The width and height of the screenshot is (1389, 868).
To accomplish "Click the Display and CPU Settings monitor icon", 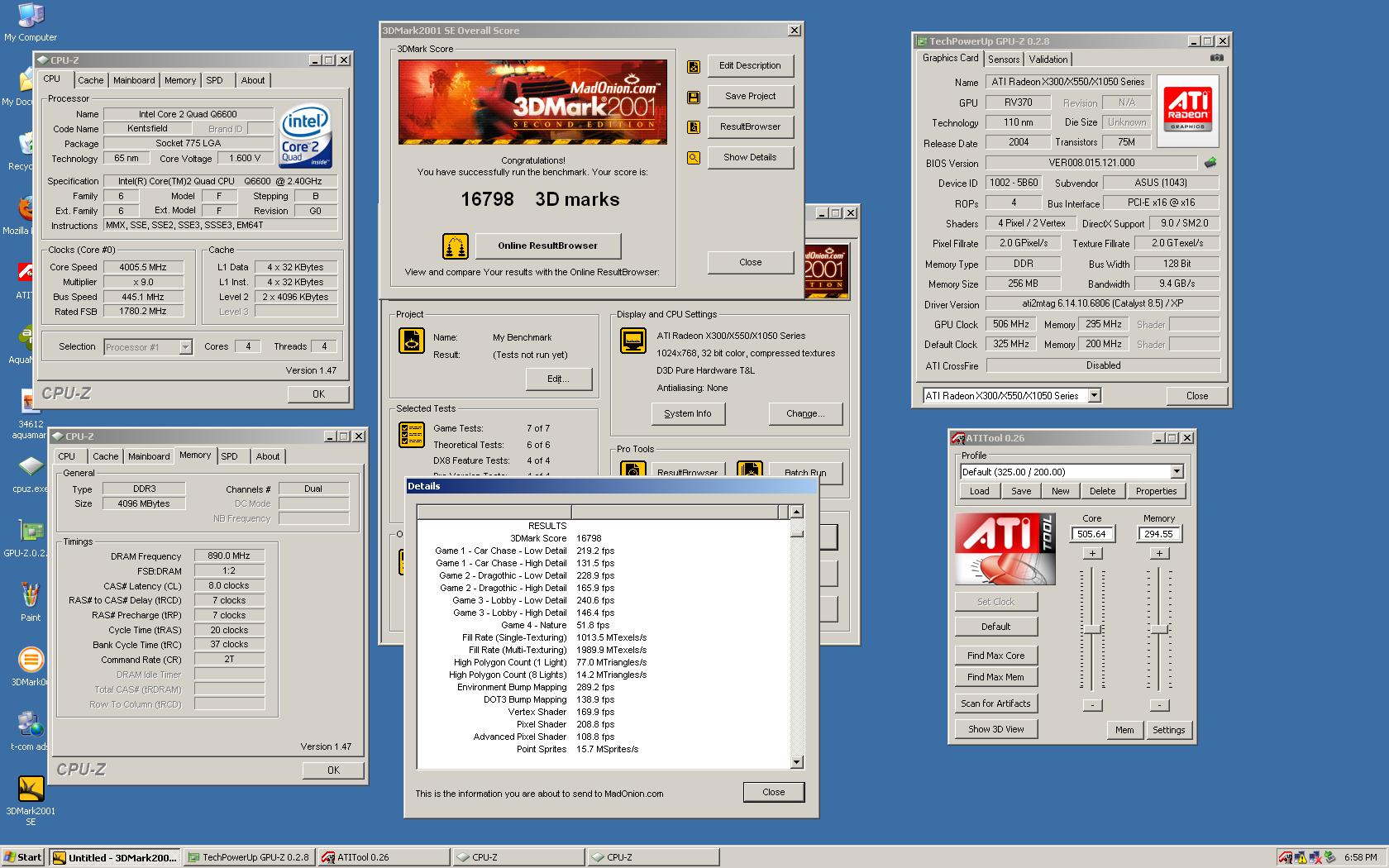I will tap(633, 341).
